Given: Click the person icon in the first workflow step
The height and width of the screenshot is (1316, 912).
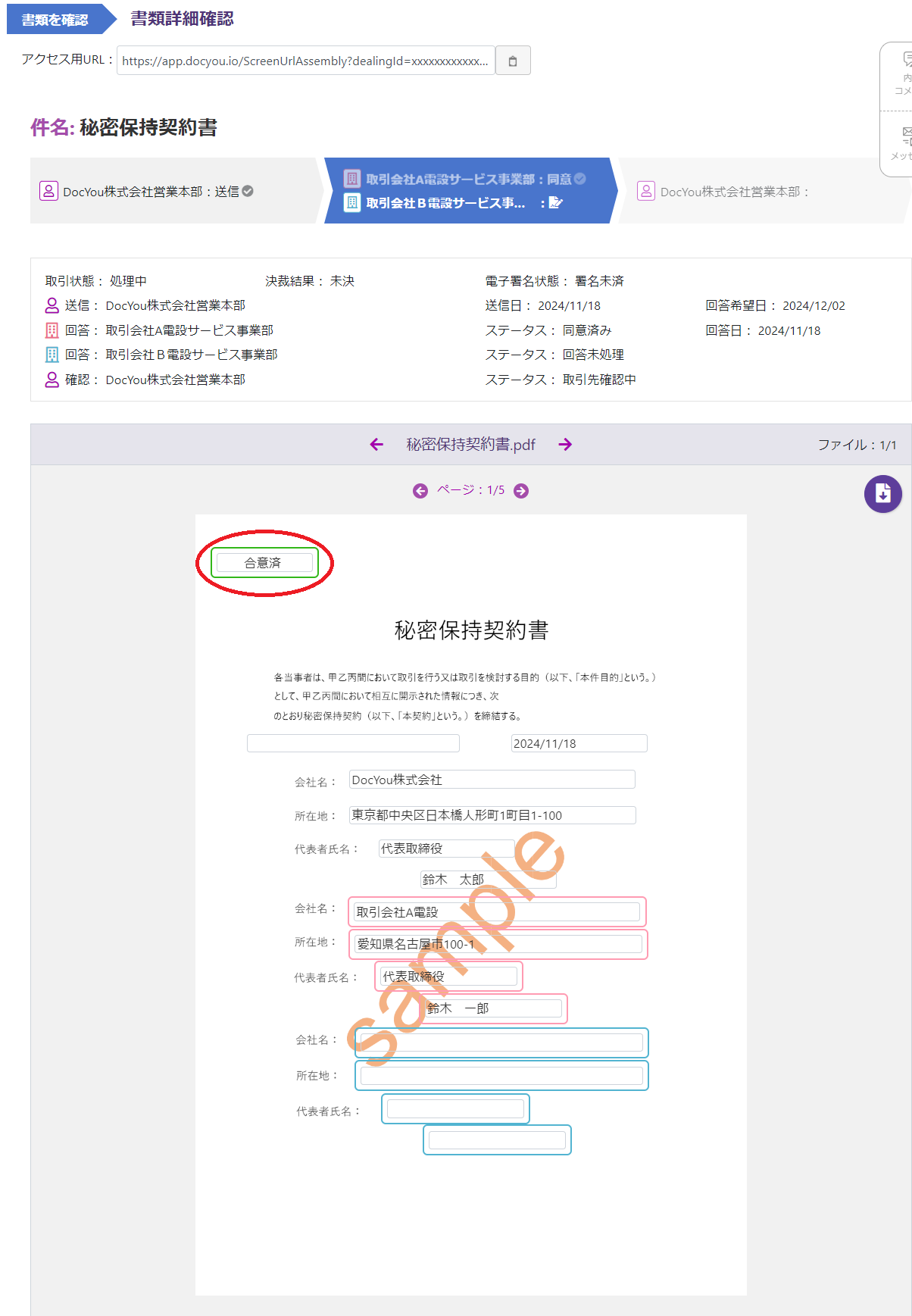Looking at the screenshot, I should [48, 191].
